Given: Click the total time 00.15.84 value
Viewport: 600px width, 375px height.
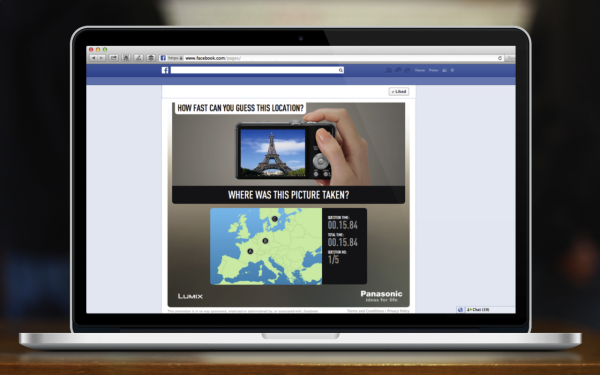Looking at the screenshot, I should pyautogui.click(x=342, y=242).
